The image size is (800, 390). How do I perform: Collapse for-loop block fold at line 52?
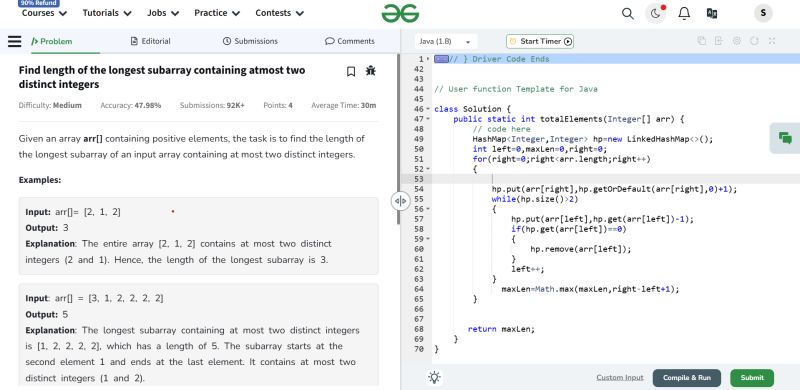(428, 169)
